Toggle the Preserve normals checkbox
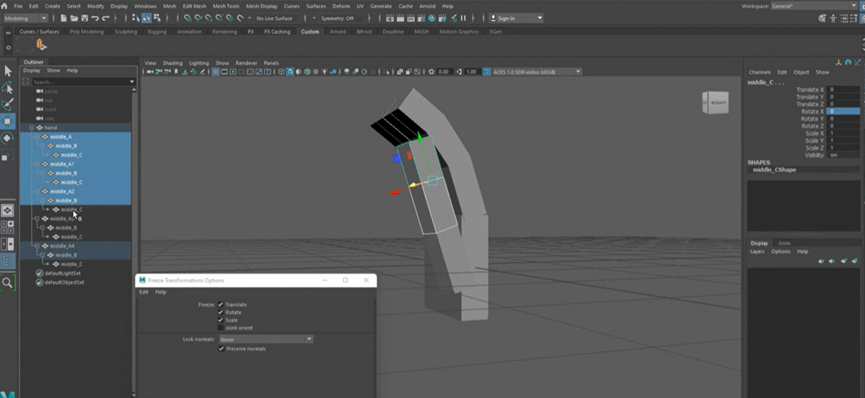Viewport: 865px width, 398px height. tap(221, 349)
